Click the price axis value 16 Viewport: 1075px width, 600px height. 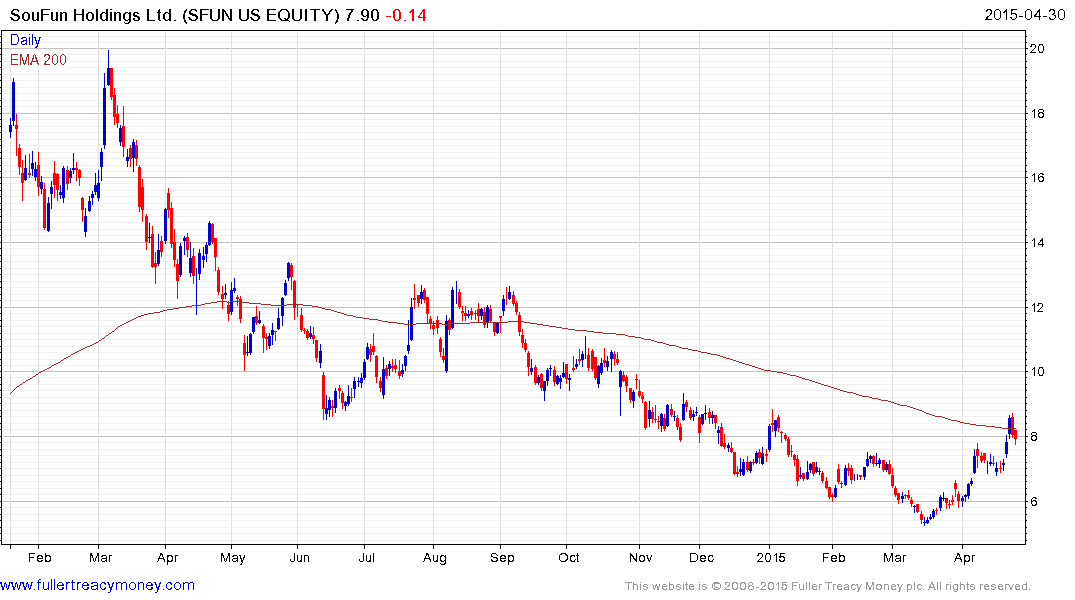click(1037, 178)
